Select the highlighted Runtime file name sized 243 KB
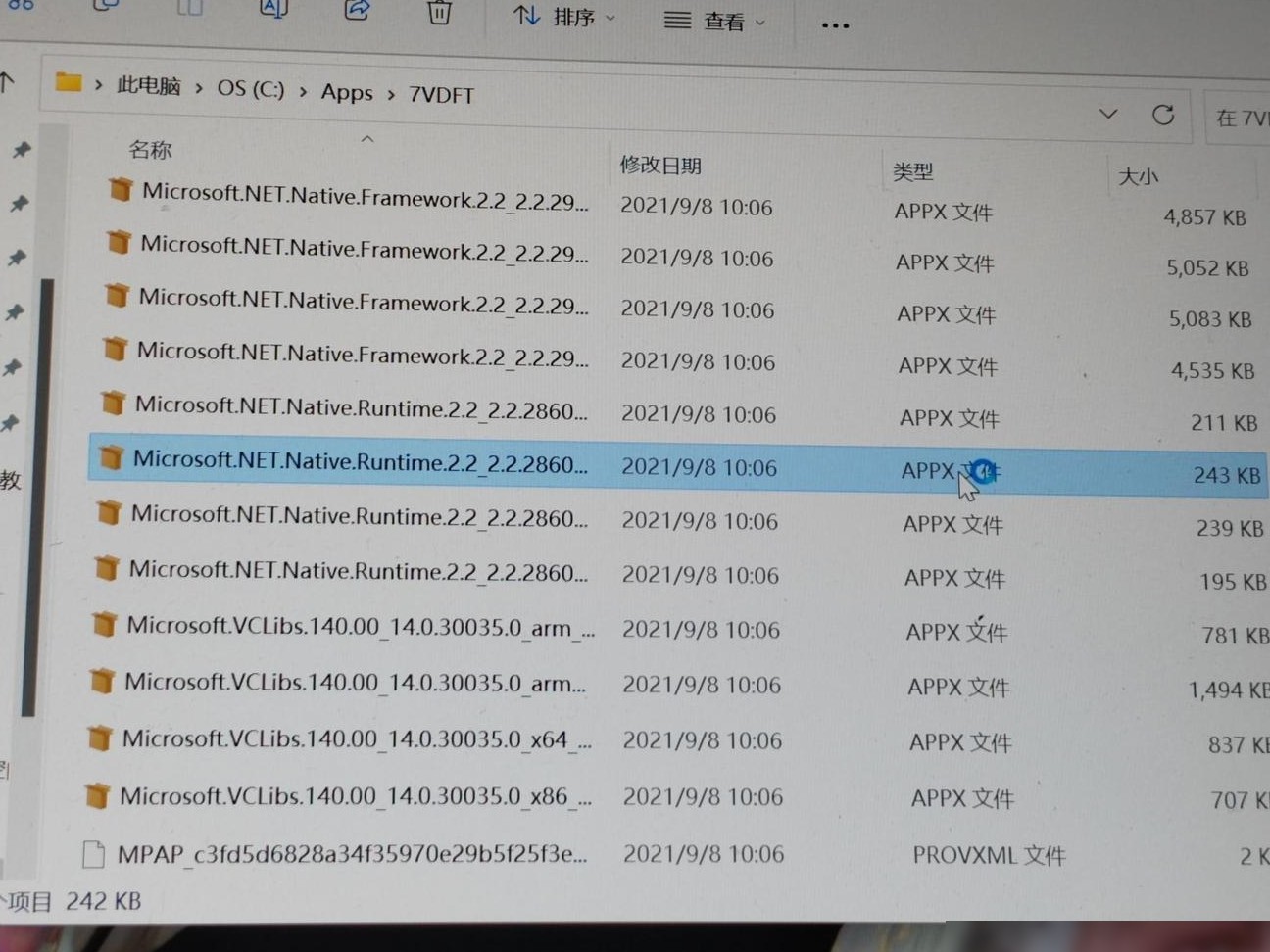The image size is (1270, 952). tap(361, 461)
